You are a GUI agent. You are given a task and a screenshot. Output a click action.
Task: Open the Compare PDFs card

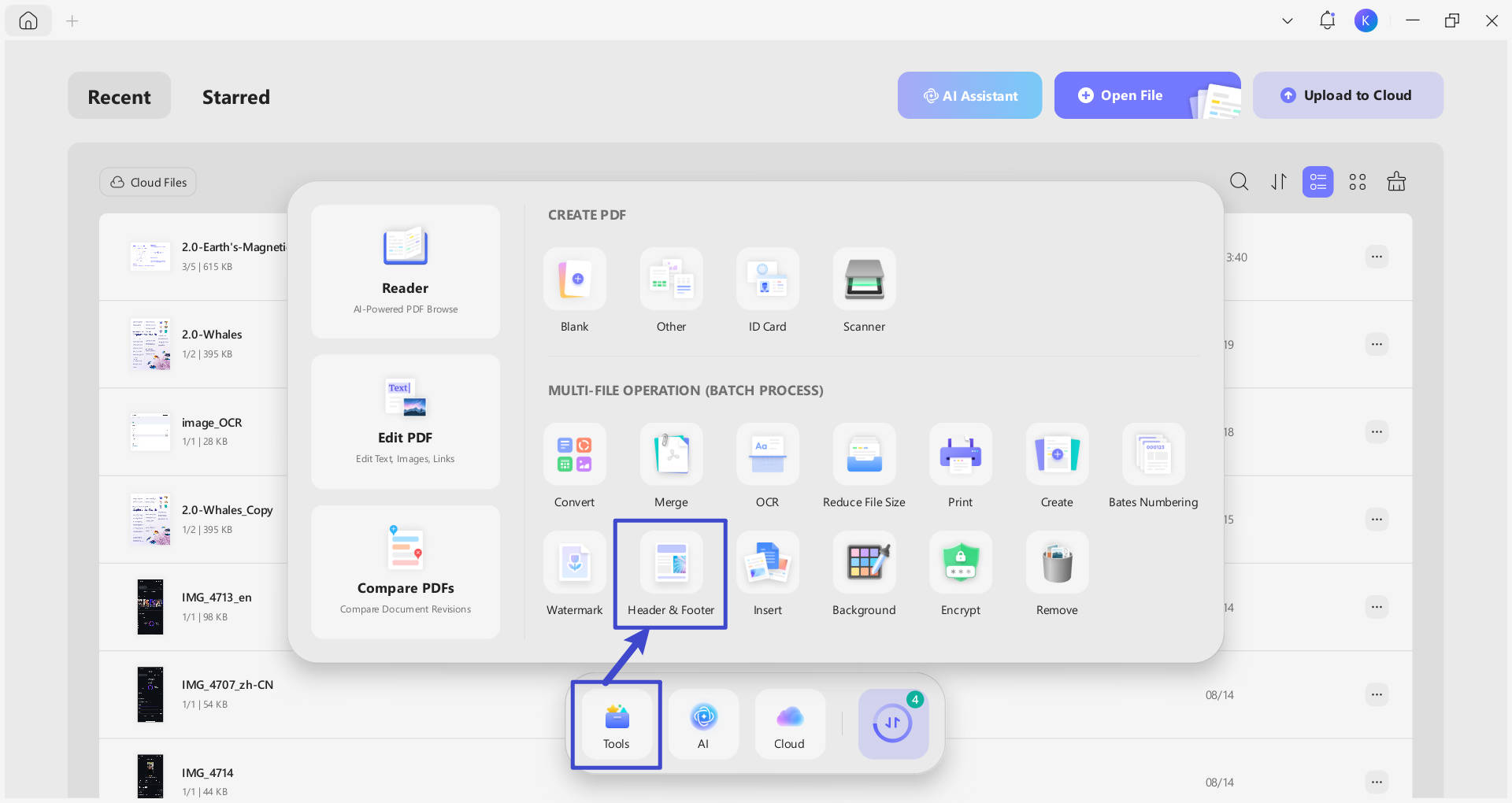coord(405,572)
